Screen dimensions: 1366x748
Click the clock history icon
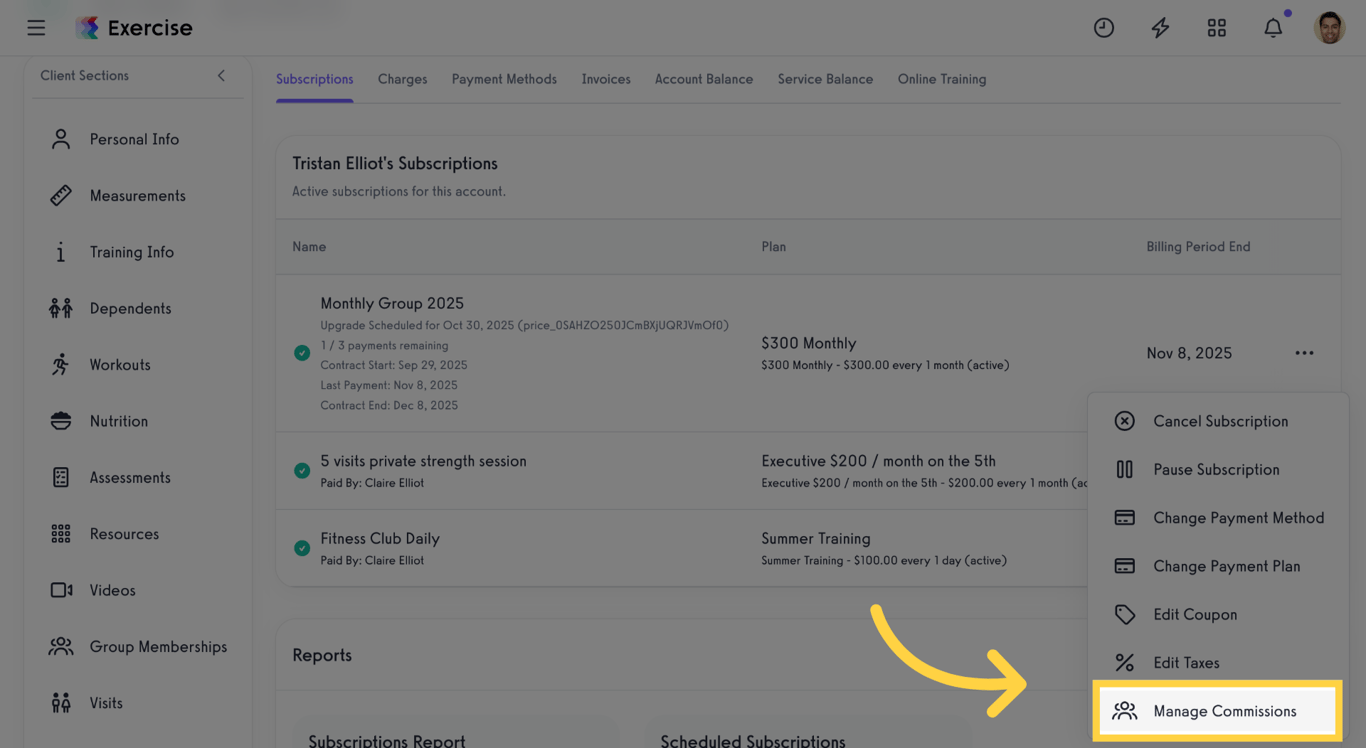coord(1104,27)
